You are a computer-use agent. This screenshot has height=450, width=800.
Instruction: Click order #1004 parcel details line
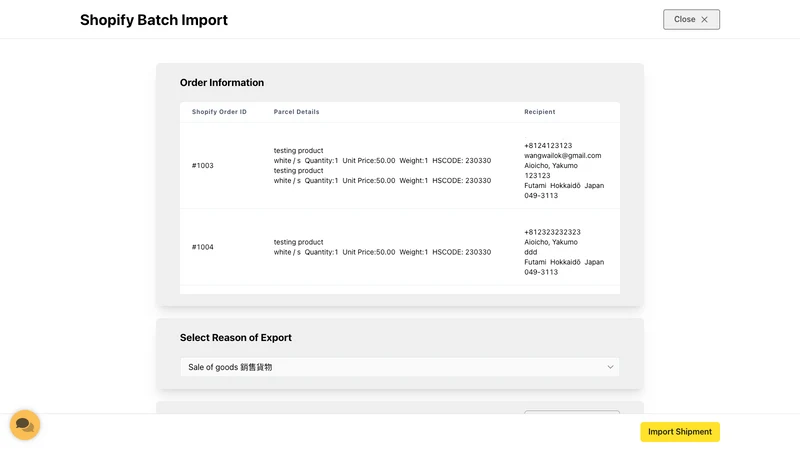point(382,252)
